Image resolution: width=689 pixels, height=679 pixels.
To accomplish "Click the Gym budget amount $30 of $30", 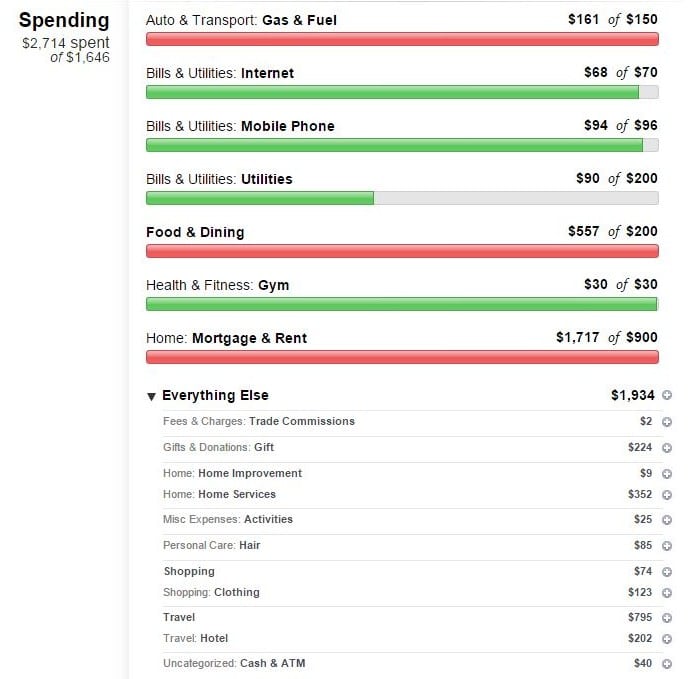I will 620,284.
